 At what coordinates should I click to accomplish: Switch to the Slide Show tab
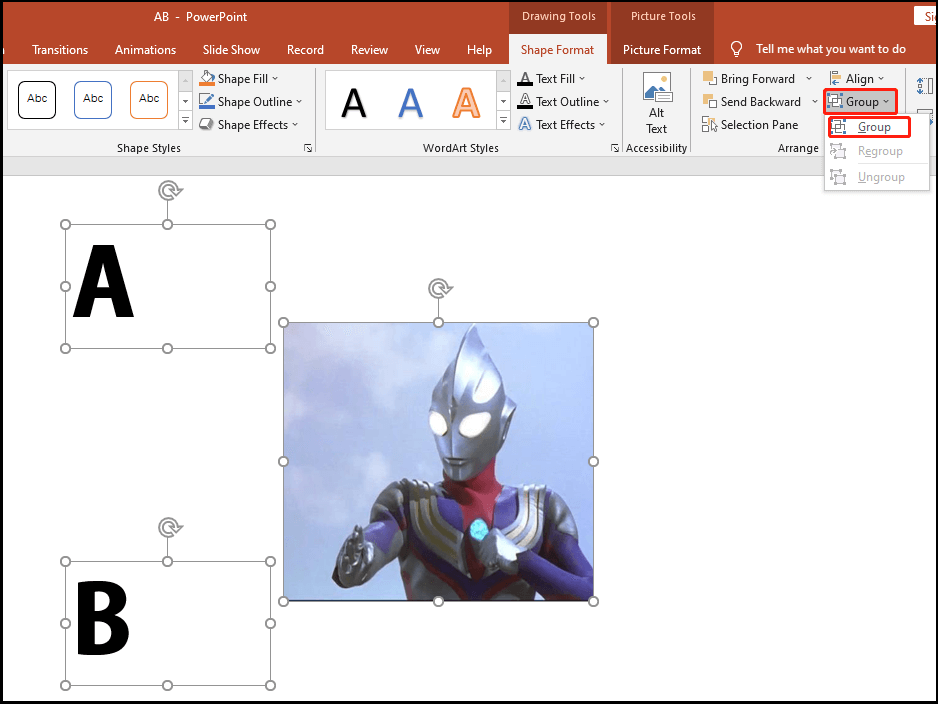tap(231, 50)
